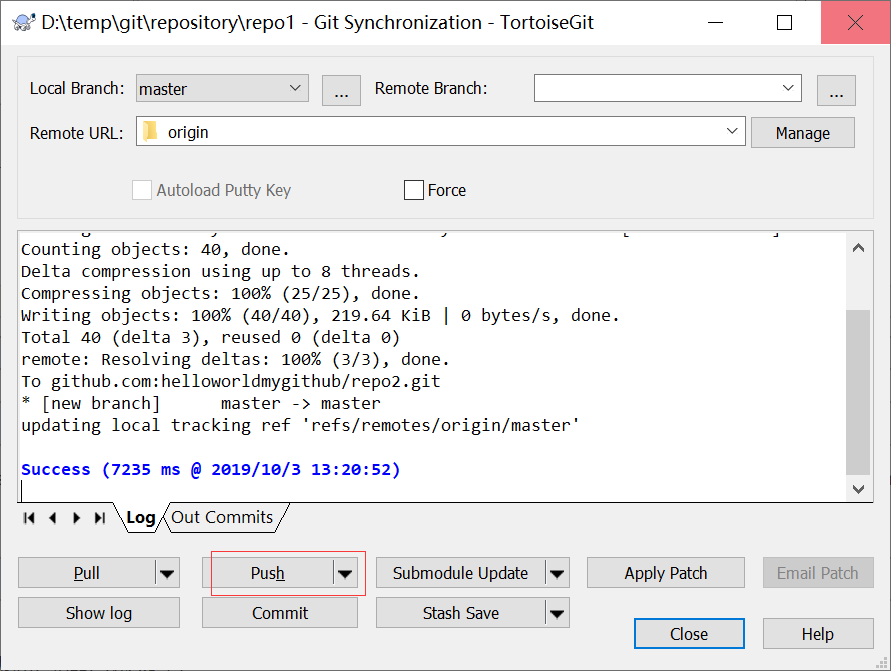The image size is (891, 671).
Task: Go to next tab with right arrow
Action: pyautogui.click(x=76, y=518)
